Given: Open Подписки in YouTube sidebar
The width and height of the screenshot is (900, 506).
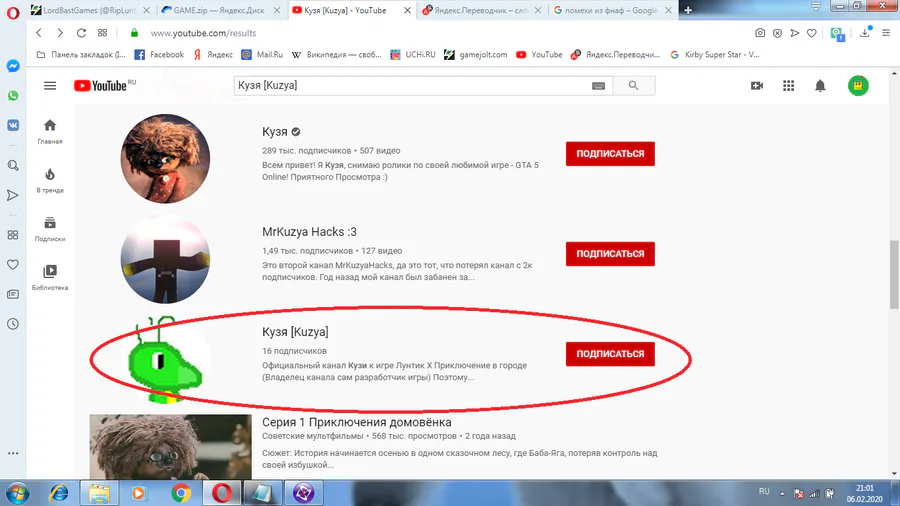Looking at the screenshot, I should tap(50, 229).
